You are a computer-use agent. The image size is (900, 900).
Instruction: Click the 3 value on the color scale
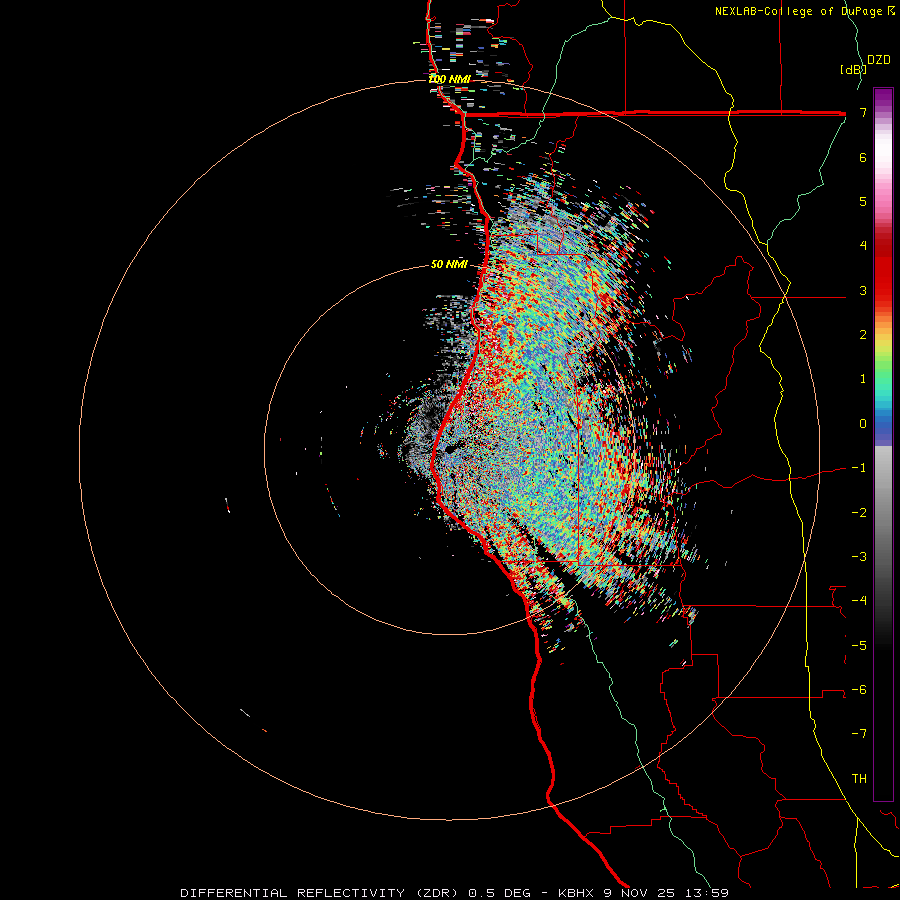[x=863, y=290]
